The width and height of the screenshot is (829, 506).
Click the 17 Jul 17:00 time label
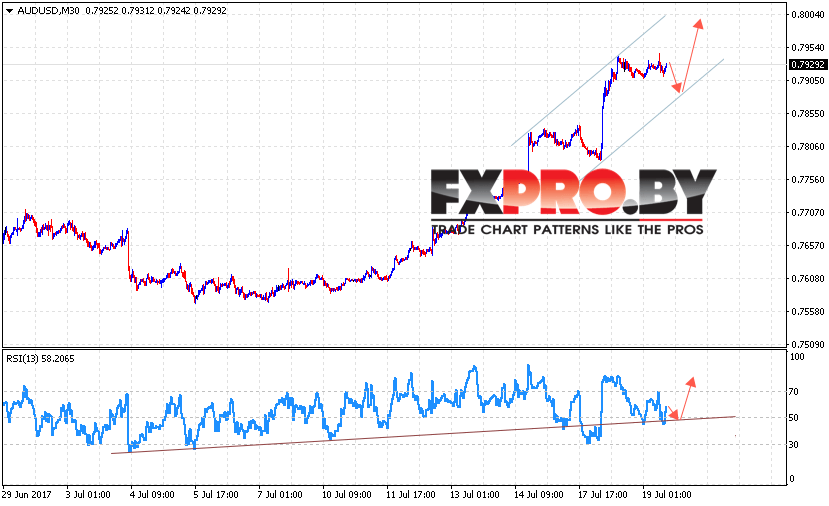603,495
